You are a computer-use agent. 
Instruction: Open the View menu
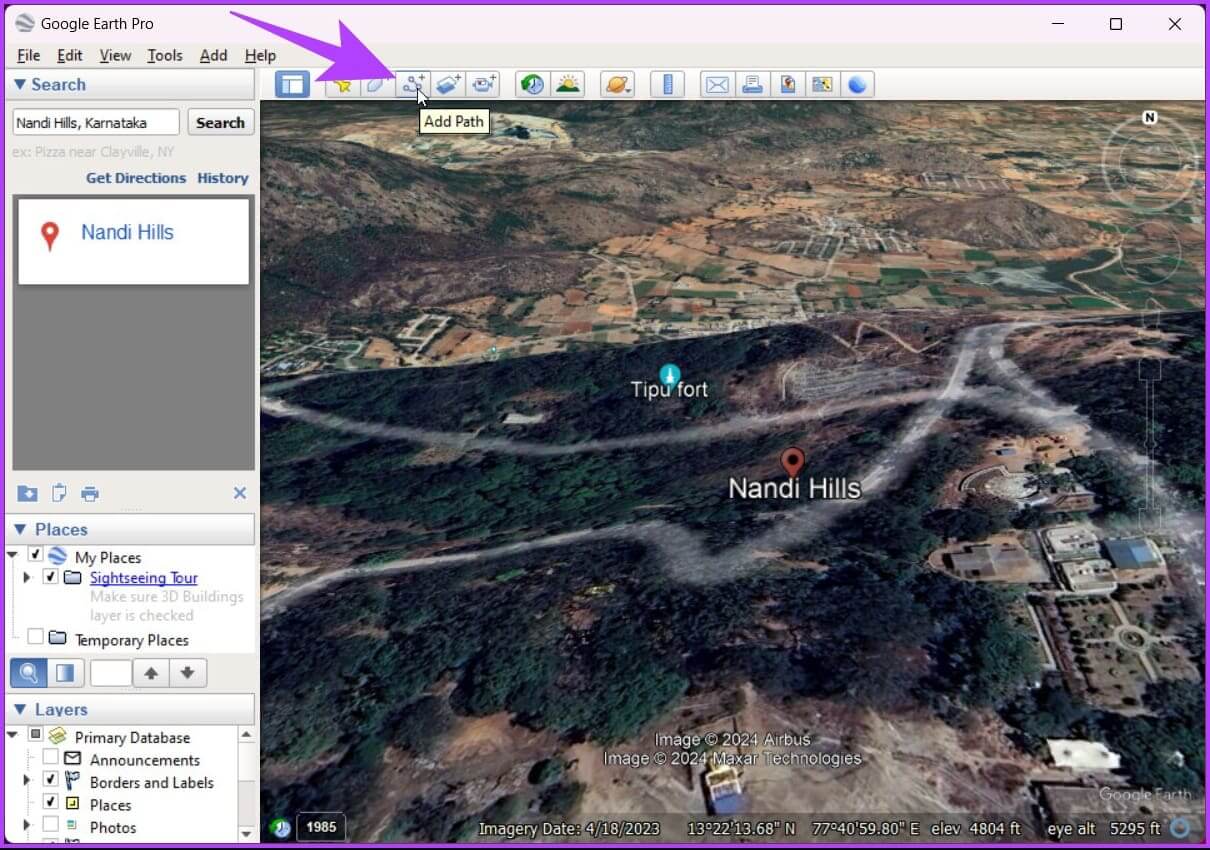[115, 55]
